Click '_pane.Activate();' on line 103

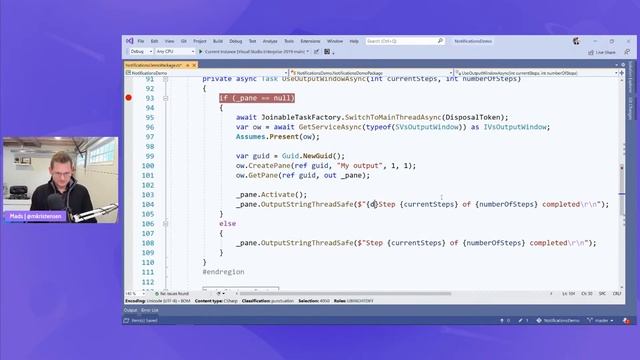[271, 195]
